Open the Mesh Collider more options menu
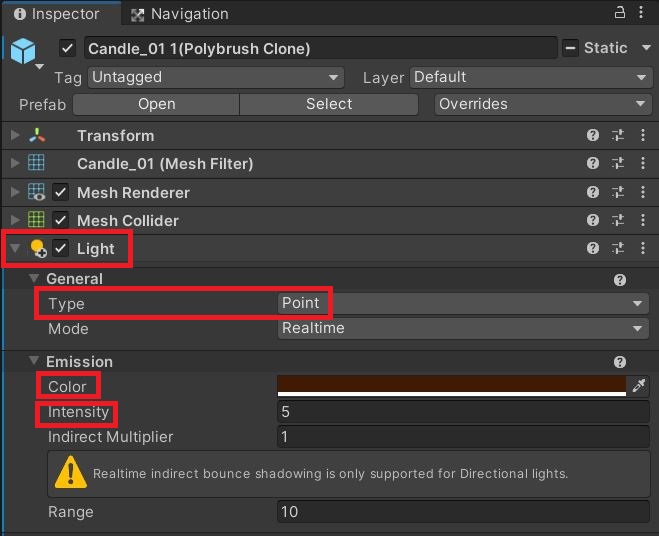The image size is (659, 536). [643, 220]
